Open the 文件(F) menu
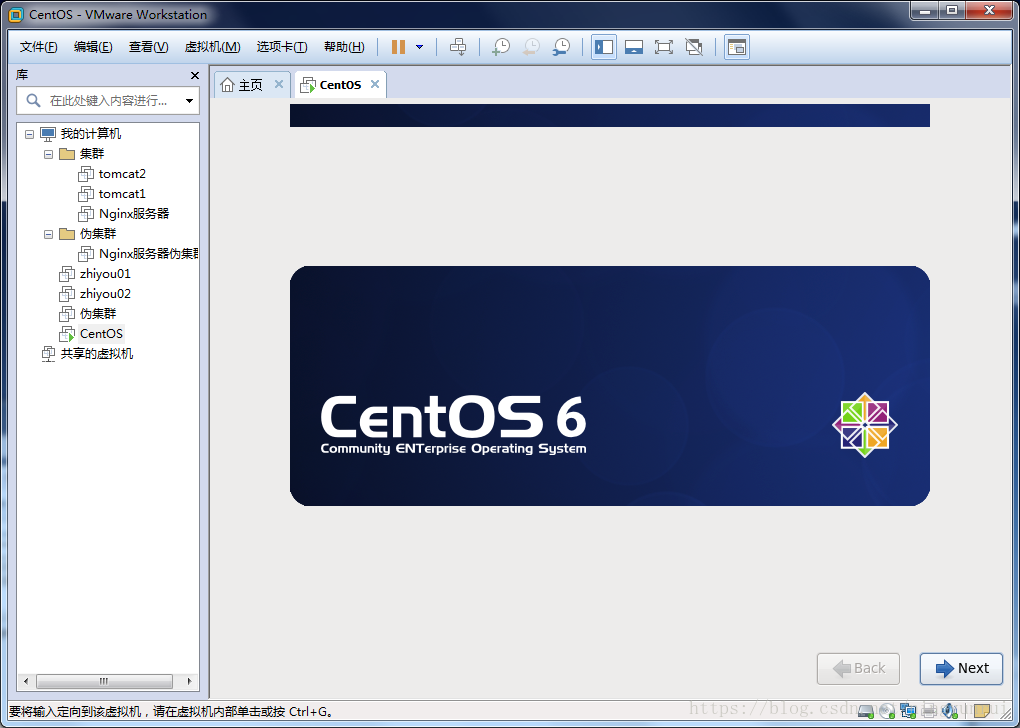 (38, 47)
